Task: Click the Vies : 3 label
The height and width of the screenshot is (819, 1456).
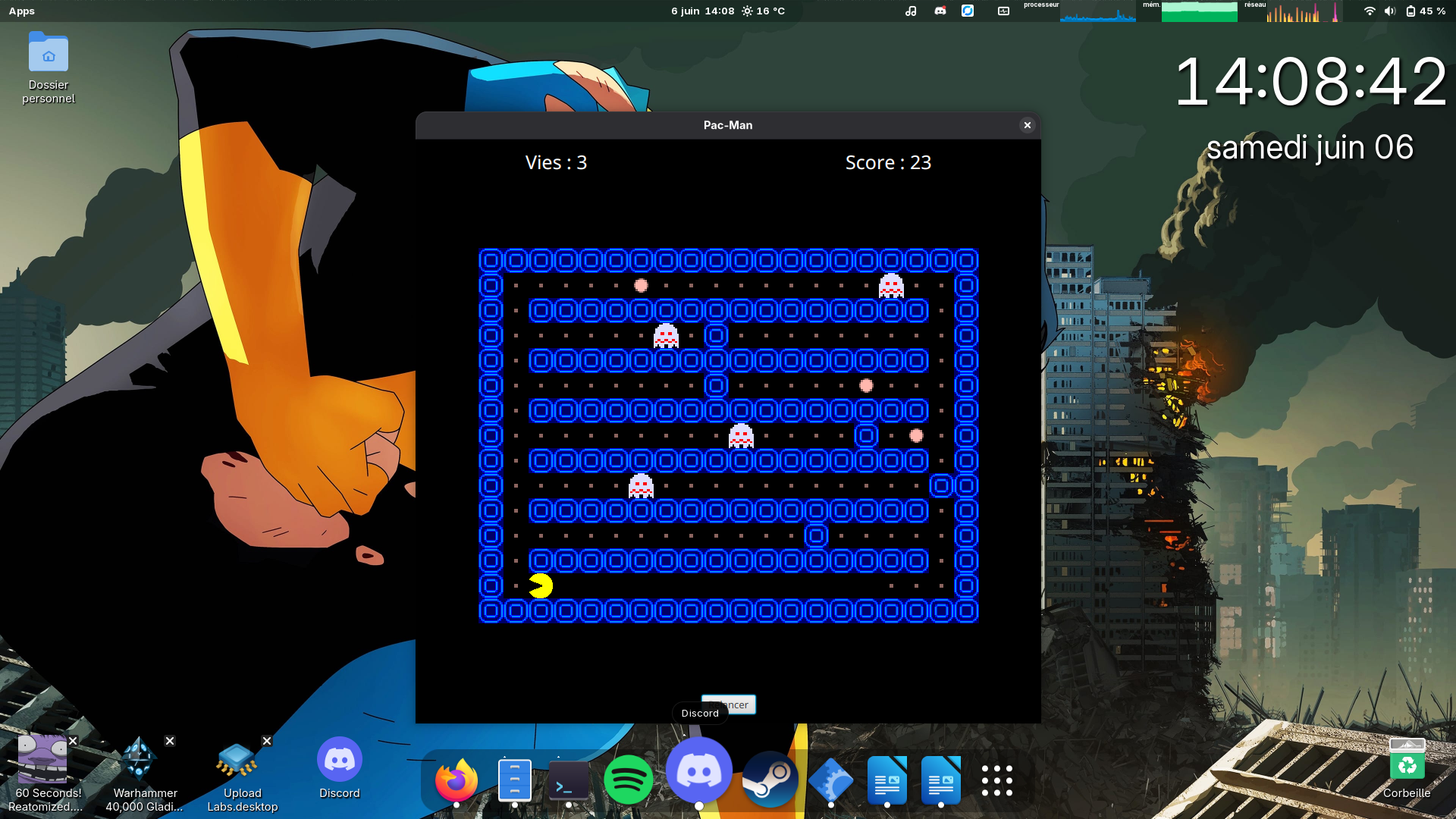Action: 556,162
